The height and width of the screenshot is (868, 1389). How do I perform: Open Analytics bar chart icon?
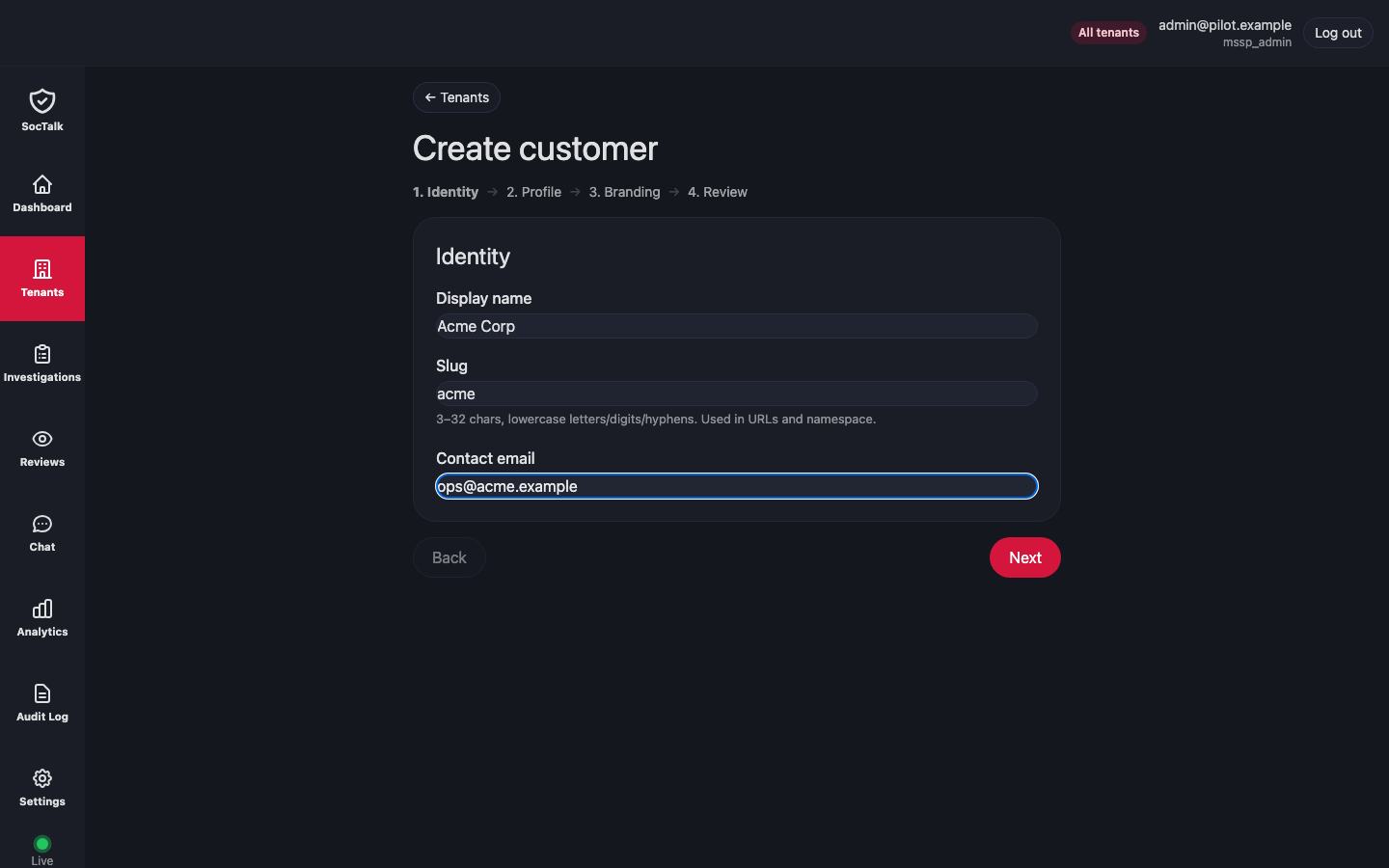click(42, 609)
